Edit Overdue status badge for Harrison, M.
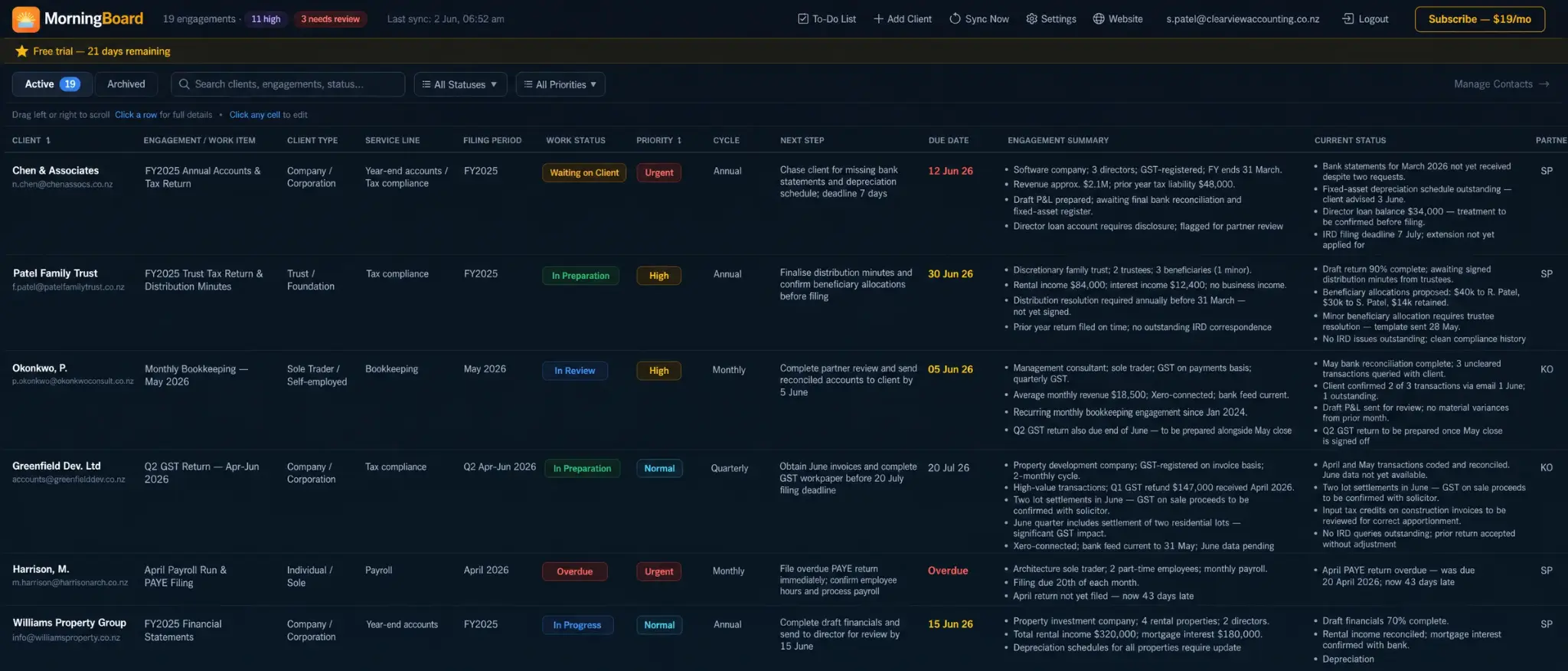Screen dimensions: 1568x671 [574, 571]
